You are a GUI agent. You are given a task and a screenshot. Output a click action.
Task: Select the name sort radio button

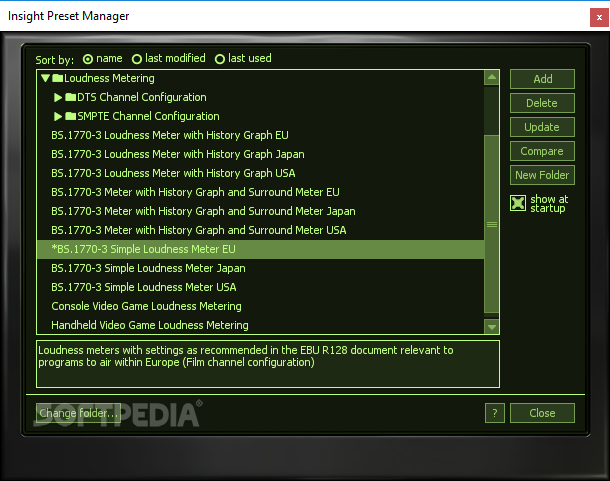(x=88, y=59)
